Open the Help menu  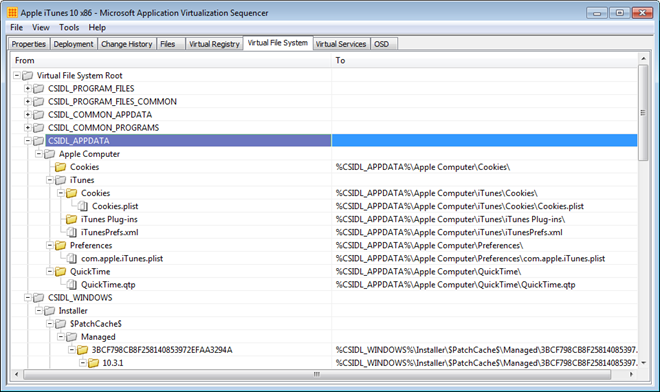point(97,27)
